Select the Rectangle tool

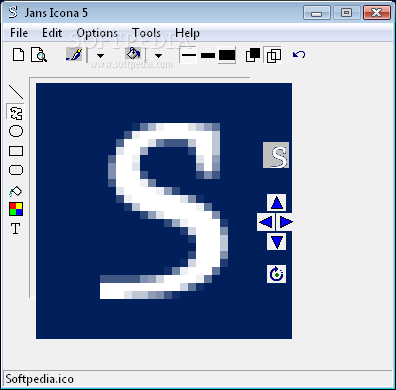(16, 151)
